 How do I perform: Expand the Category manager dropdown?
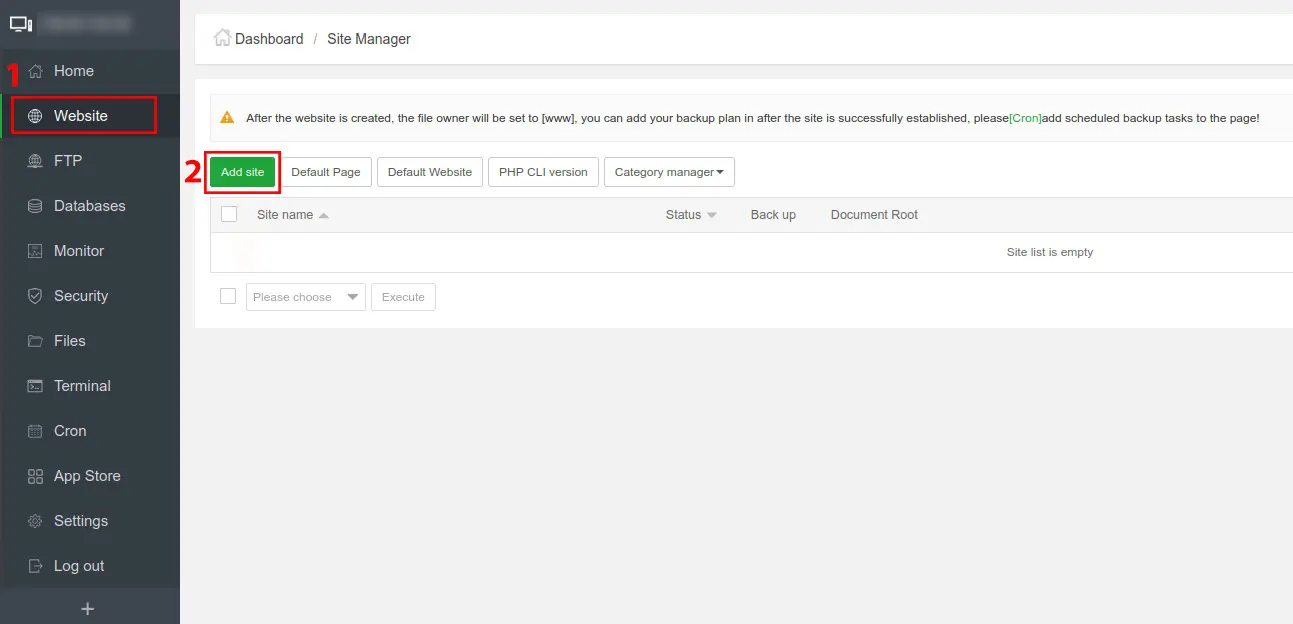coord(669,172)
